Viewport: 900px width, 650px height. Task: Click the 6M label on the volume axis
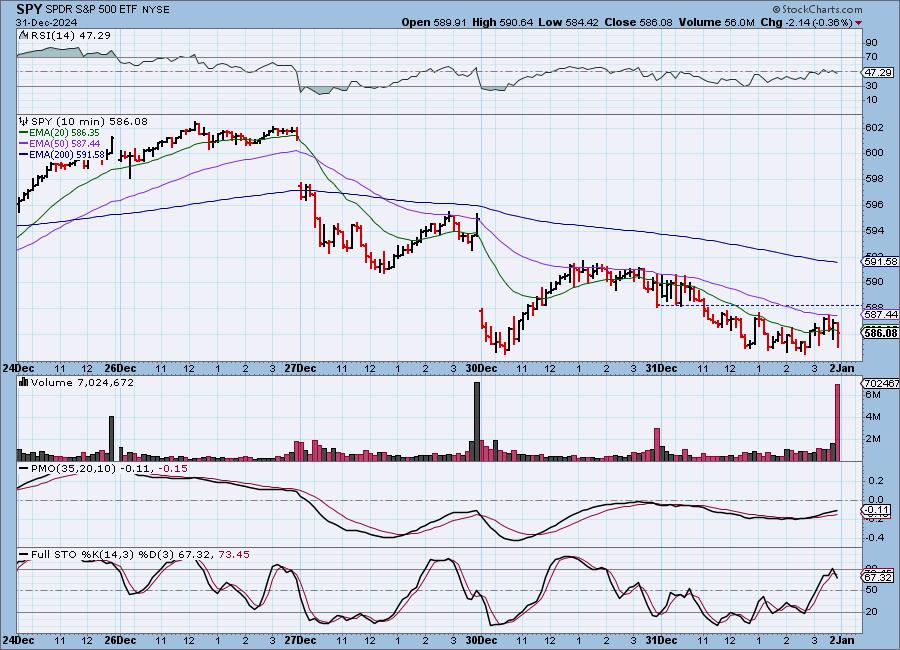[872, 395]
